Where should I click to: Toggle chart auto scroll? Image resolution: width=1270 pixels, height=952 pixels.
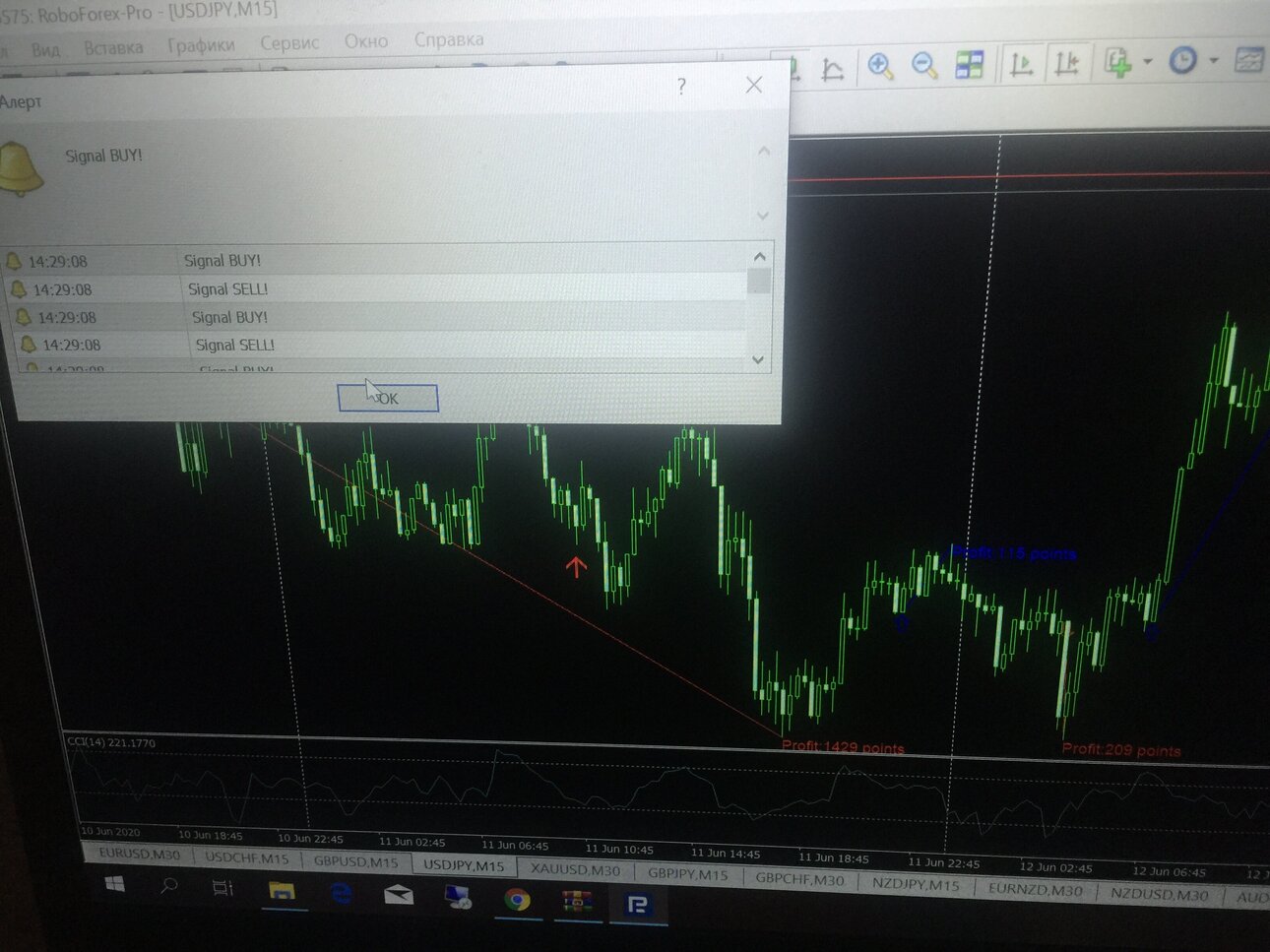click(x=1021, y=64)
